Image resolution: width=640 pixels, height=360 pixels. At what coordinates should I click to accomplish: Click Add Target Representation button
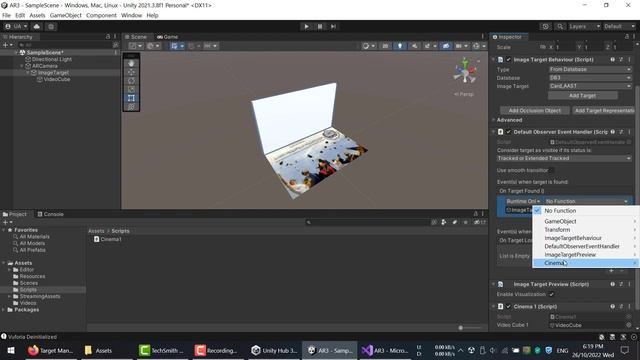[603, 111]
